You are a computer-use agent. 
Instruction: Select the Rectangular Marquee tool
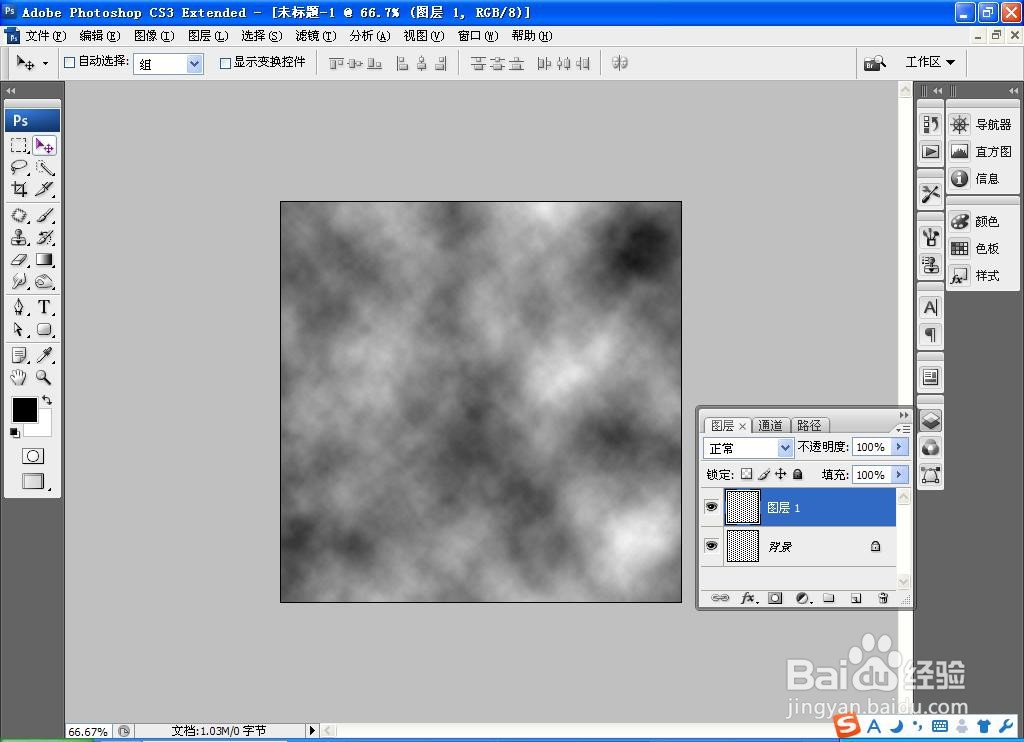pyautogui.click(x=19, y=145)
